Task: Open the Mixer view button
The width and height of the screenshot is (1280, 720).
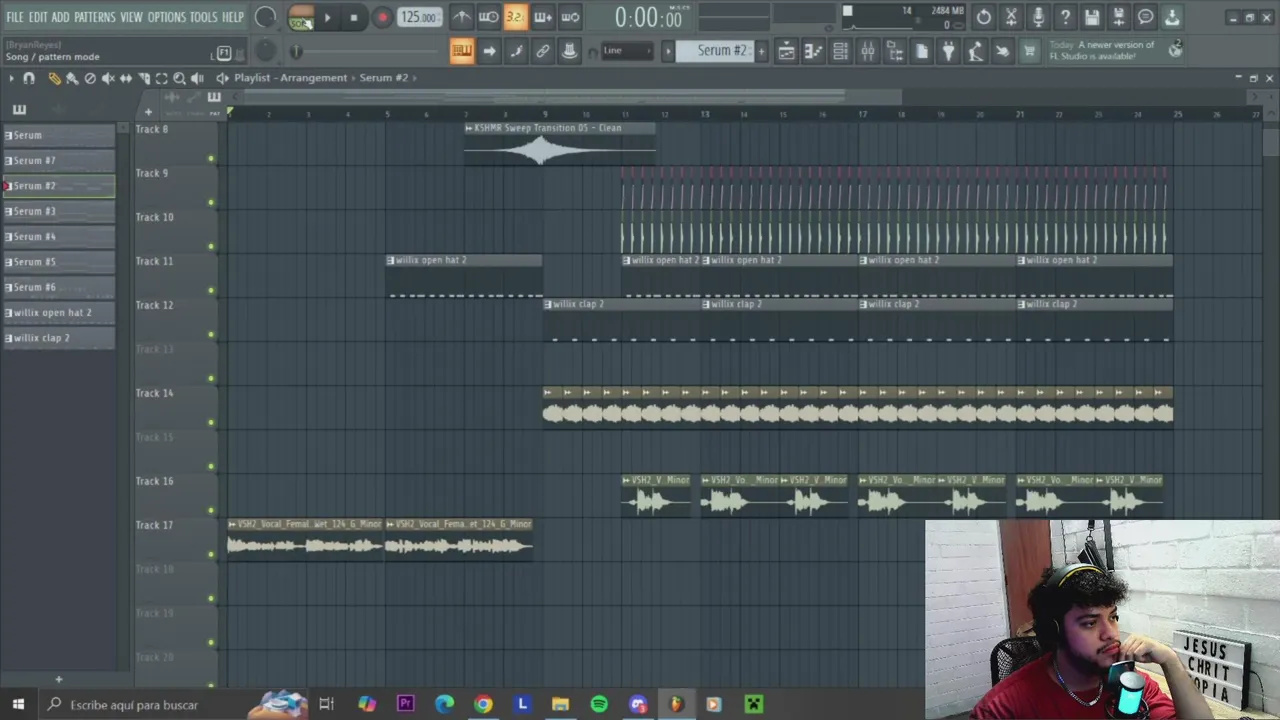Action: tap(867, 51)
